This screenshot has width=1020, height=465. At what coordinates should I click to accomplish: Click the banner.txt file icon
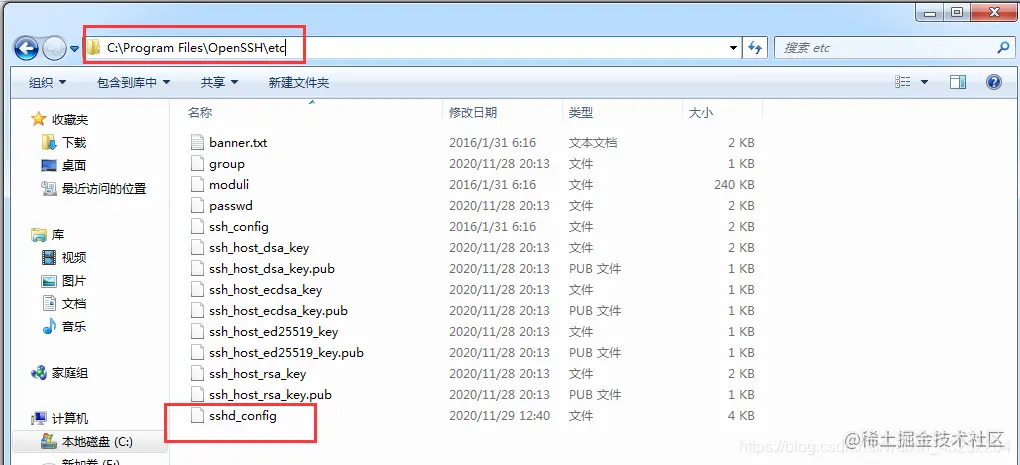point(197,142)
